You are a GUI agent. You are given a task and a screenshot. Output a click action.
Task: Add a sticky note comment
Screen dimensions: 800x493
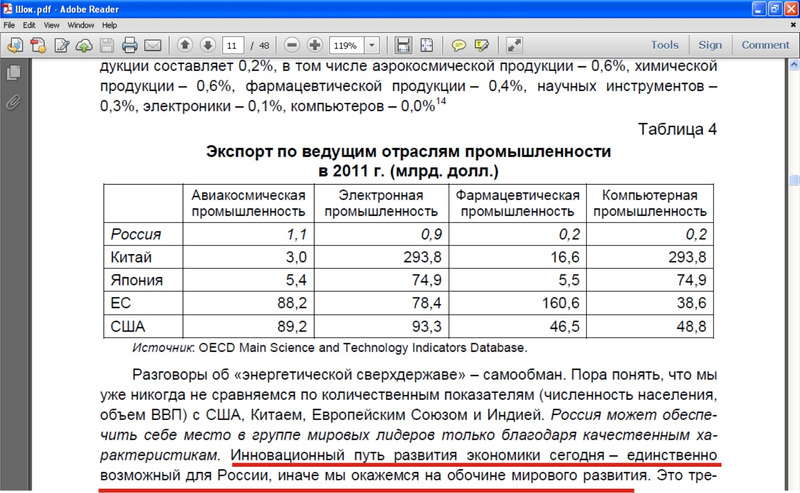(x=459, y=45)
